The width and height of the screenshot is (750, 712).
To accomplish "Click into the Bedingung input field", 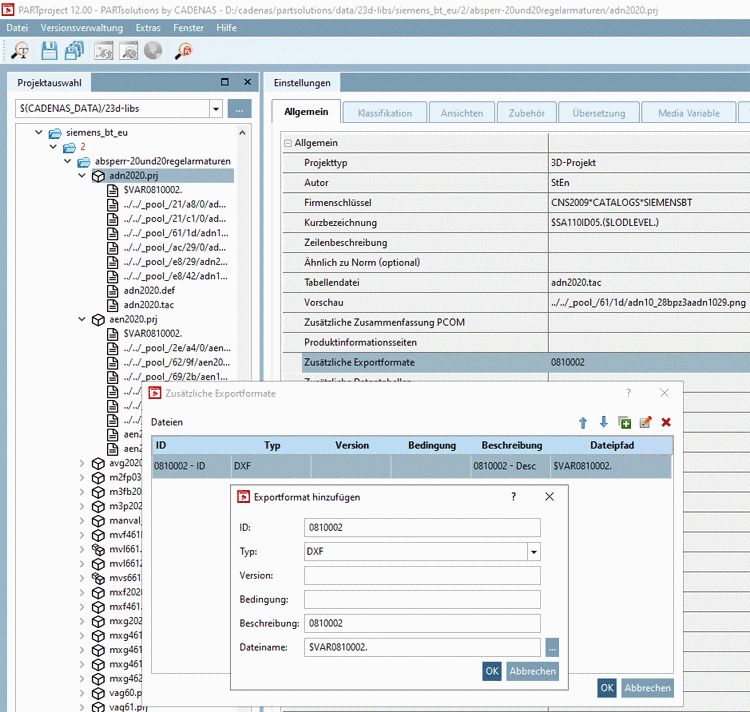I will click(422, 599).
